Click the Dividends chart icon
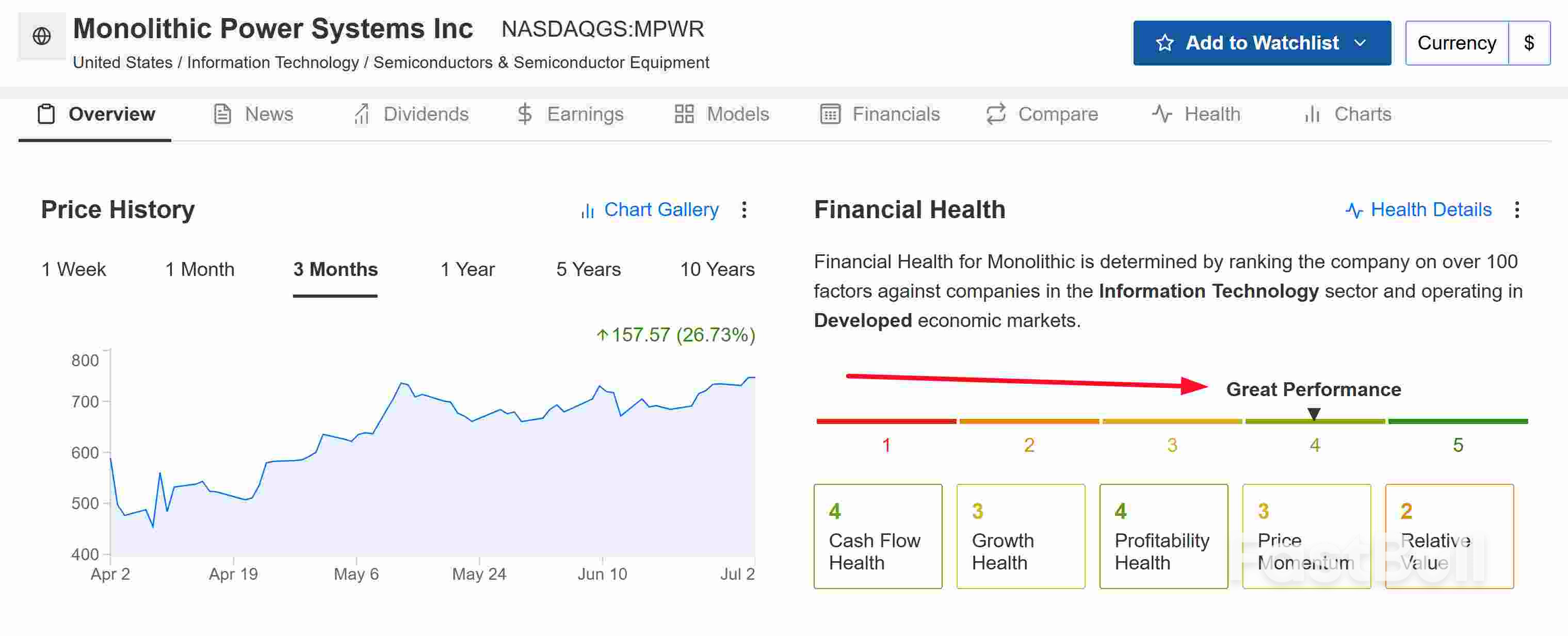 [x=362, y=114]
